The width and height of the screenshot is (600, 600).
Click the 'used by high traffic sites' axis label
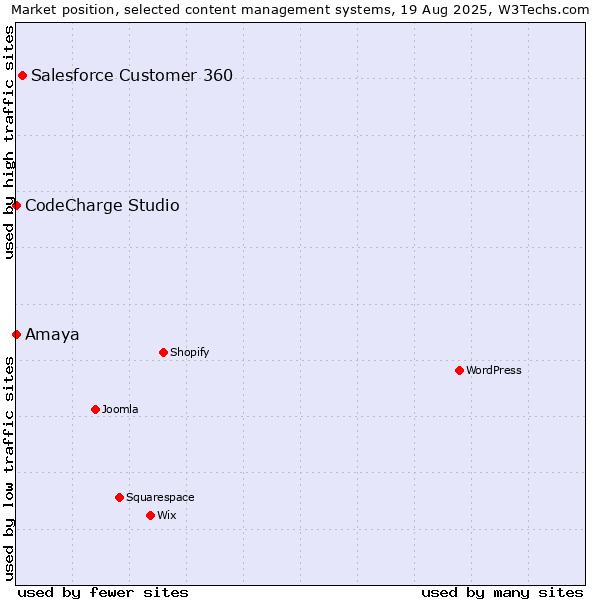8,142
